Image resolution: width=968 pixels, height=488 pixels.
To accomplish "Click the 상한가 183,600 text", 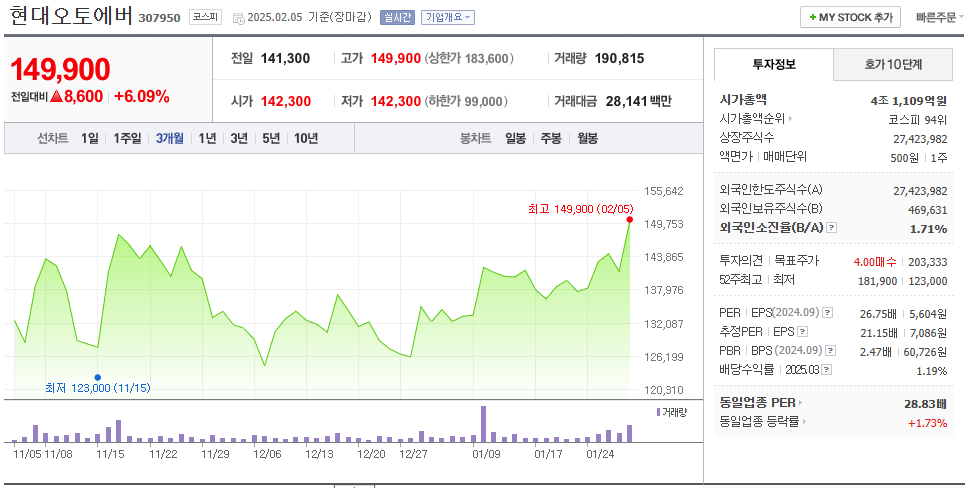I will click(x=469, y=59).
